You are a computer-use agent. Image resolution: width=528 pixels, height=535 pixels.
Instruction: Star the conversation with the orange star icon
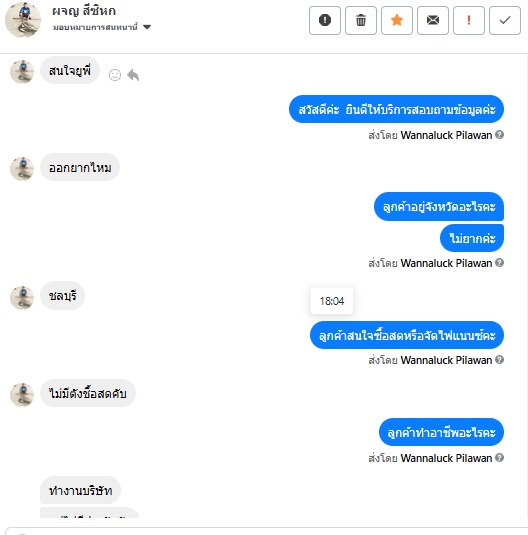(x=397, y=20)
